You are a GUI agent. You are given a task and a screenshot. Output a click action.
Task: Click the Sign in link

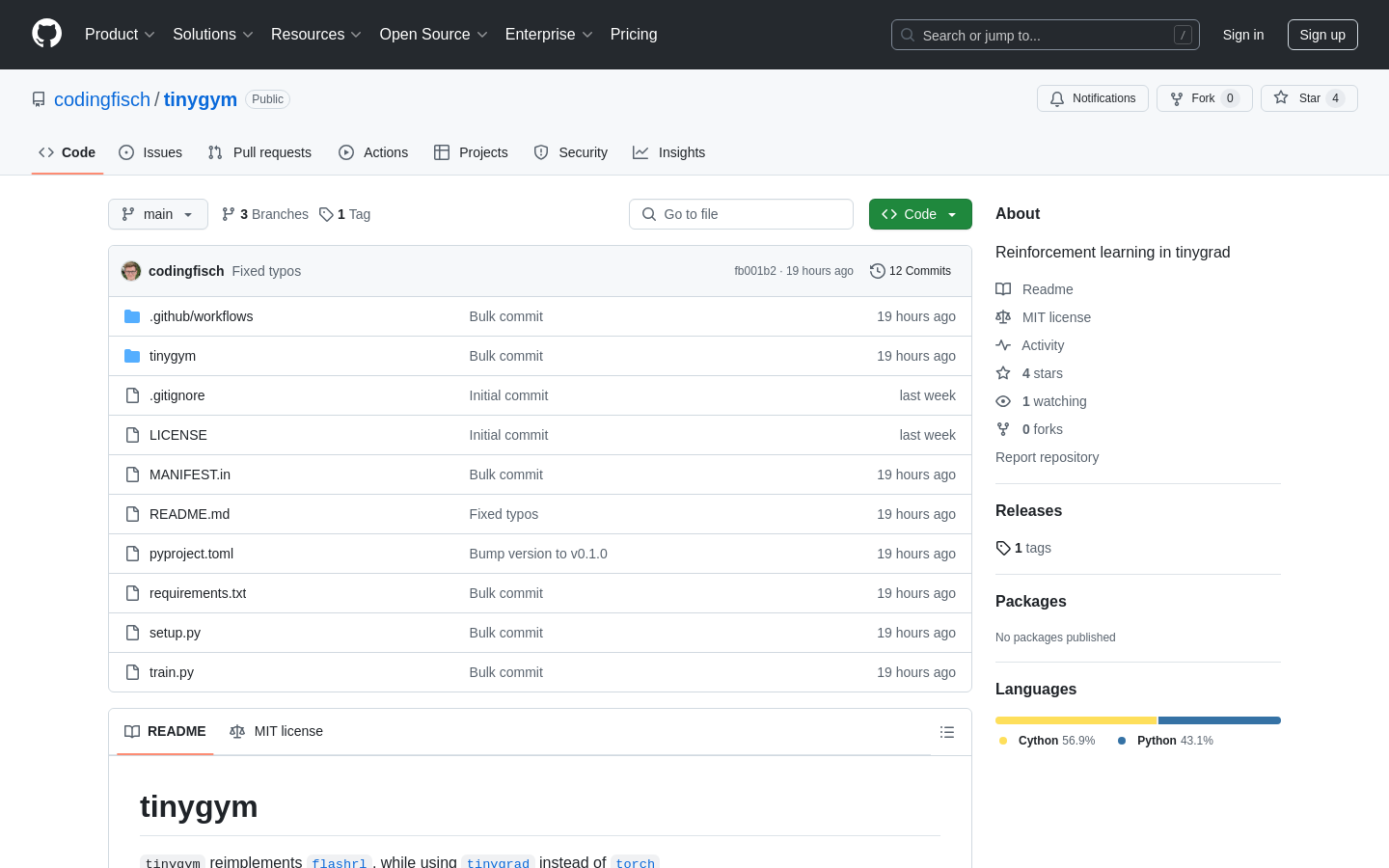click(1243, 35)
